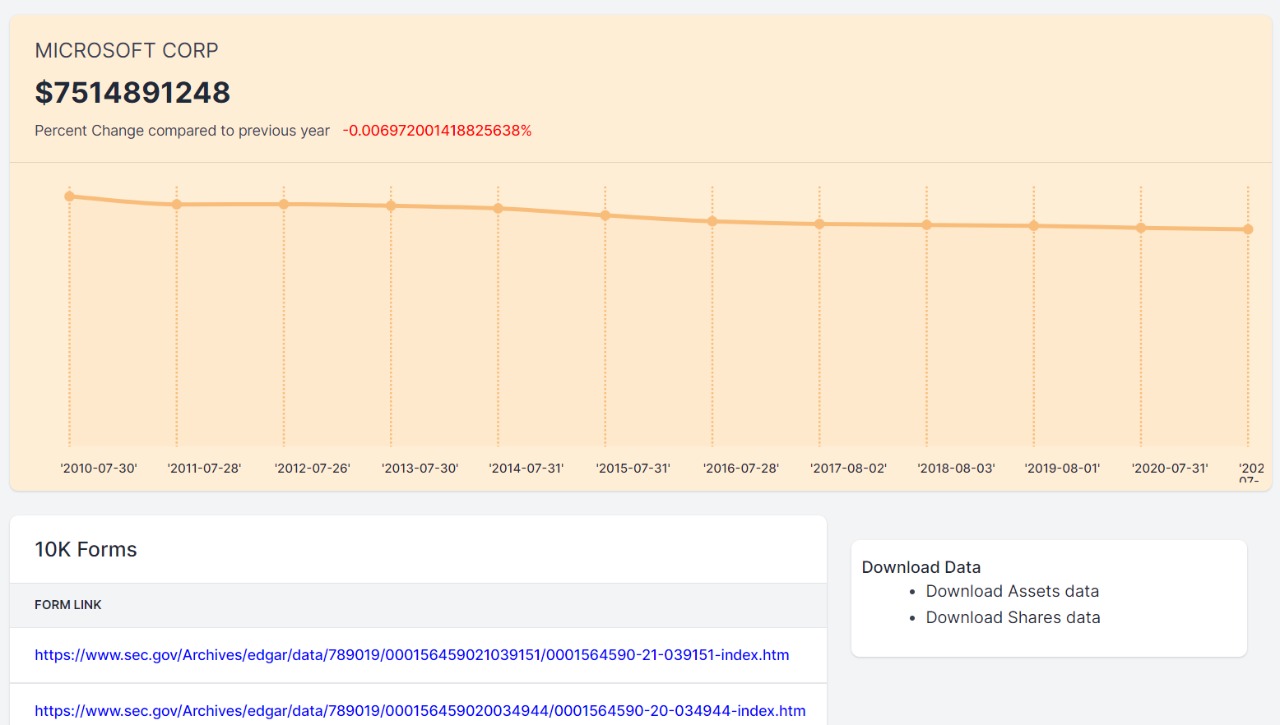The width and height of the screenshot is (1280, 725).
Task: Select the chart data point for 2013-07-30
Action: [391, 206]
